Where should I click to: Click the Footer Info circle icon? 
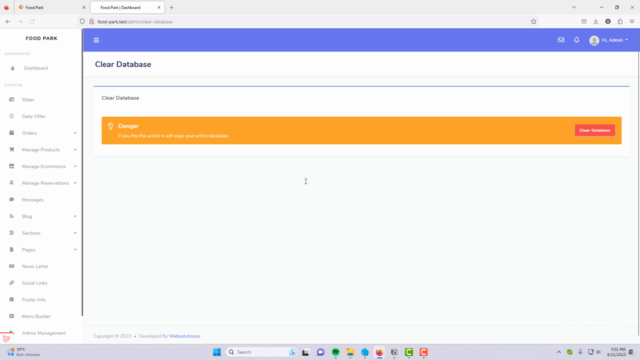coord(11,300)
